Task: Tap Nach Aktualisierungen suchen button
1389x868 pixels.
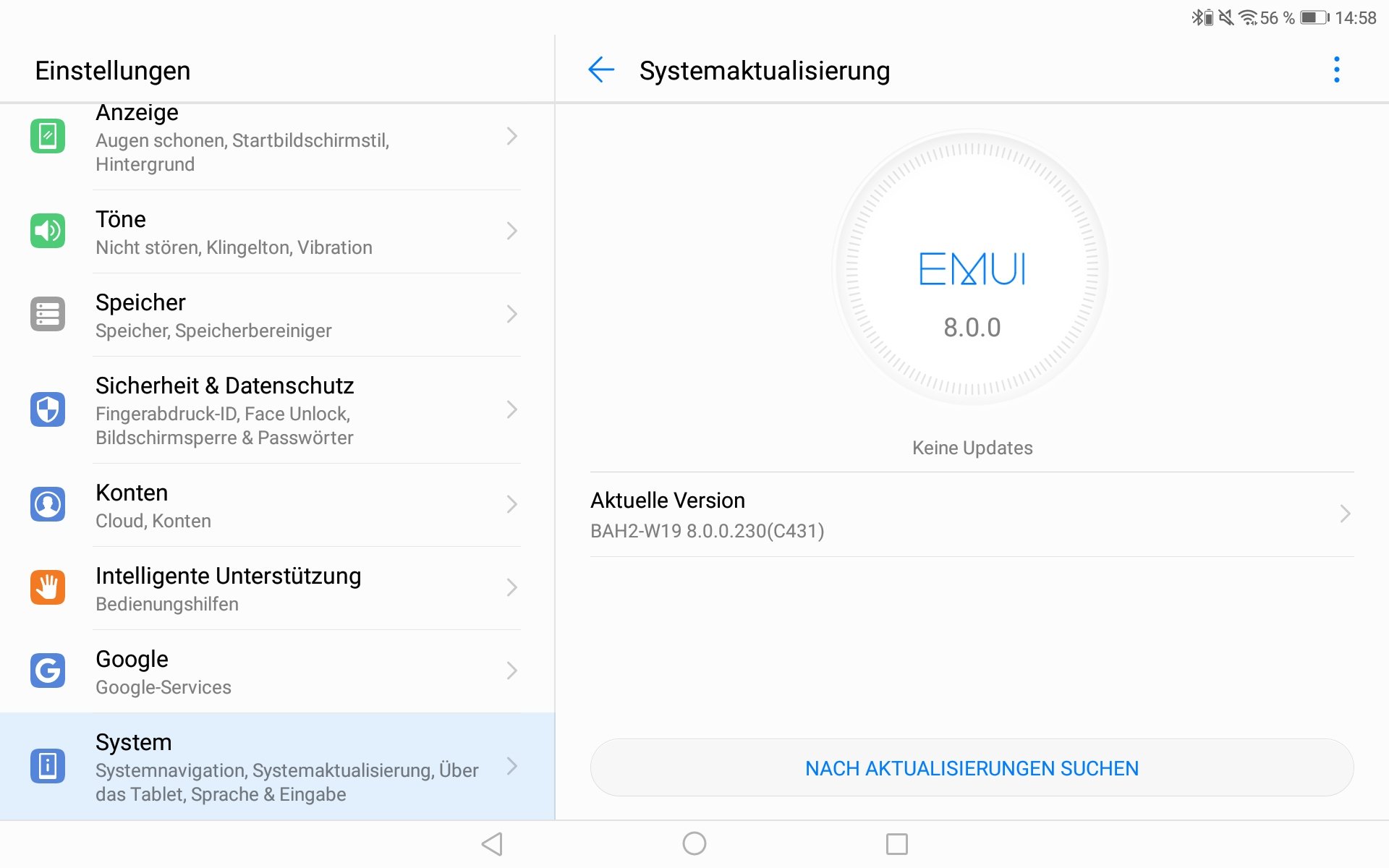Action: 972,767
